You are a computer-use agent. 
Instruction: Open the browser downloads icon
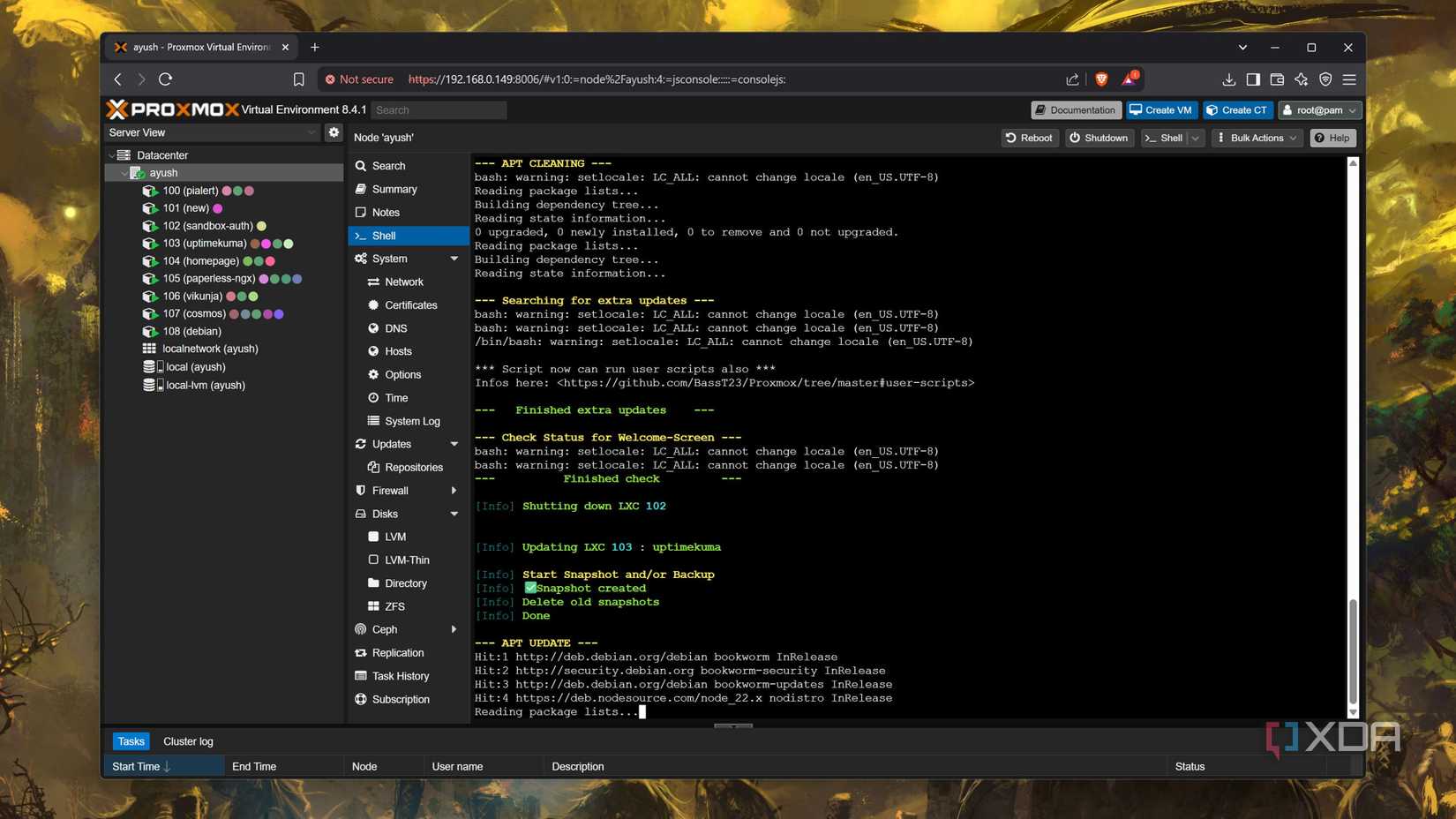(x=1228, y=79)
